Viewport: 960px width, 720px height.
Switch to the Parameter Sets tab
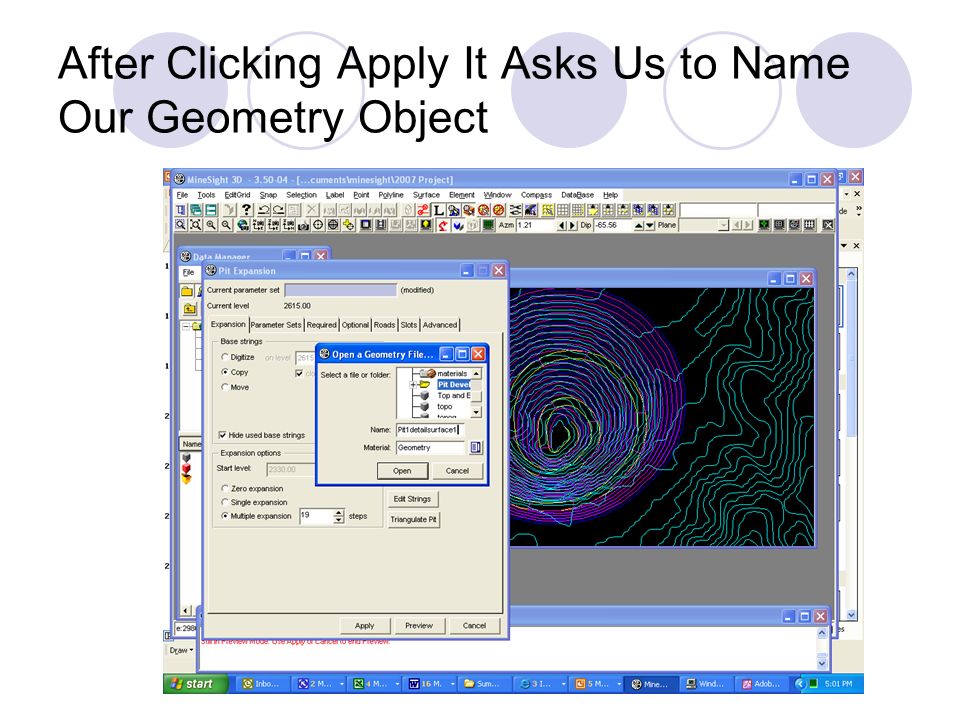click(x=276, y=325)
